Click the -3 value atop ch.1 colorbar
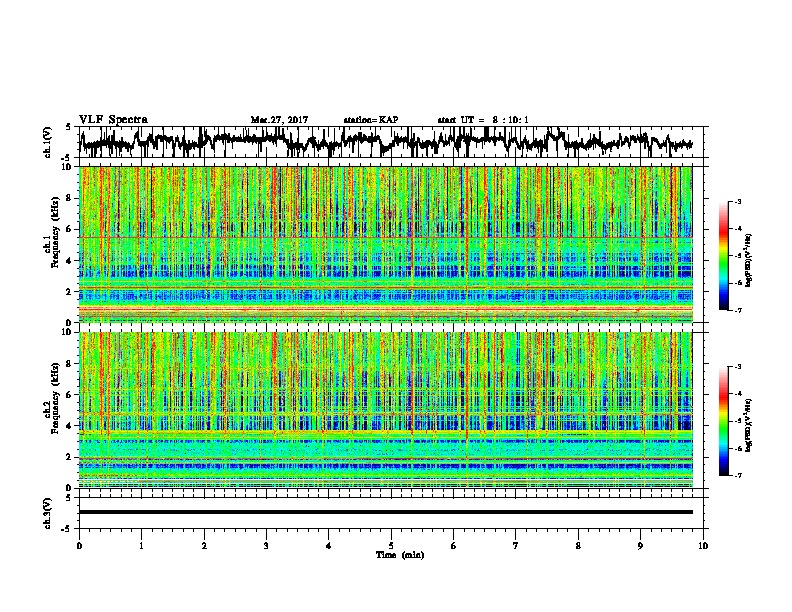This screenshot has width=792, height=612. tap(737, 202)
